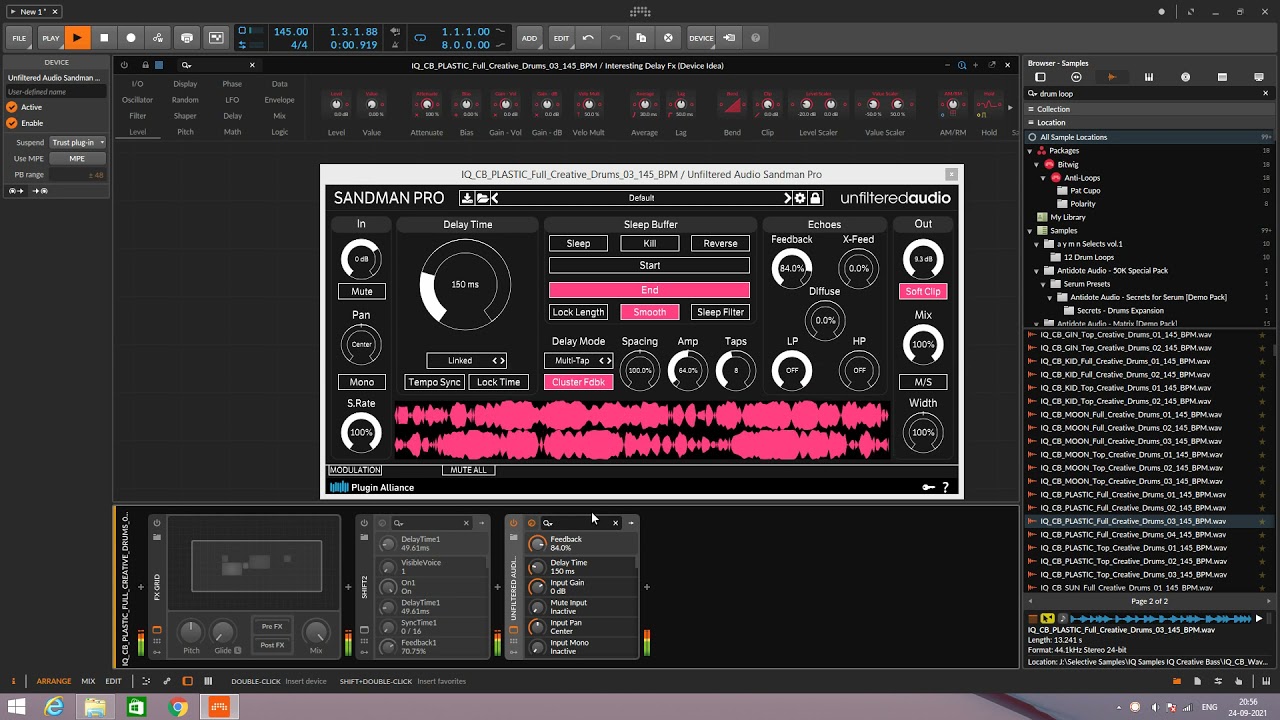Screen dimensions: 1280x720
Task: Collapse the Packages tree node
Action: [x=1031, y=151]
